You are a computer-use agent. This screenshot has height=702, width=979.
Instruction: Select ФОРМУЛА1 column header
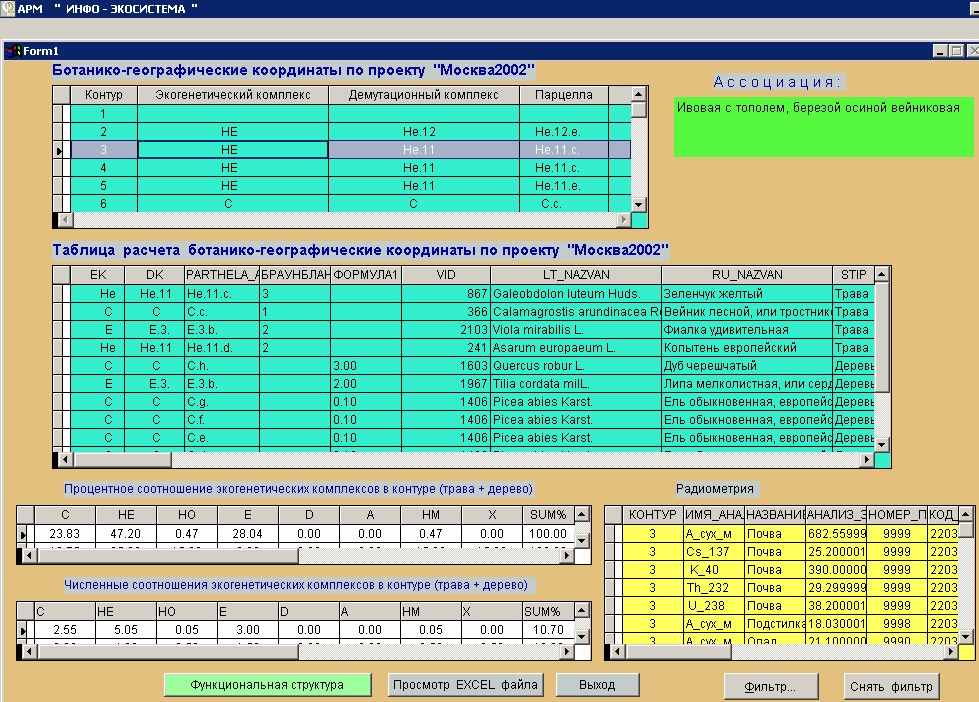click(x=366, y=275)
